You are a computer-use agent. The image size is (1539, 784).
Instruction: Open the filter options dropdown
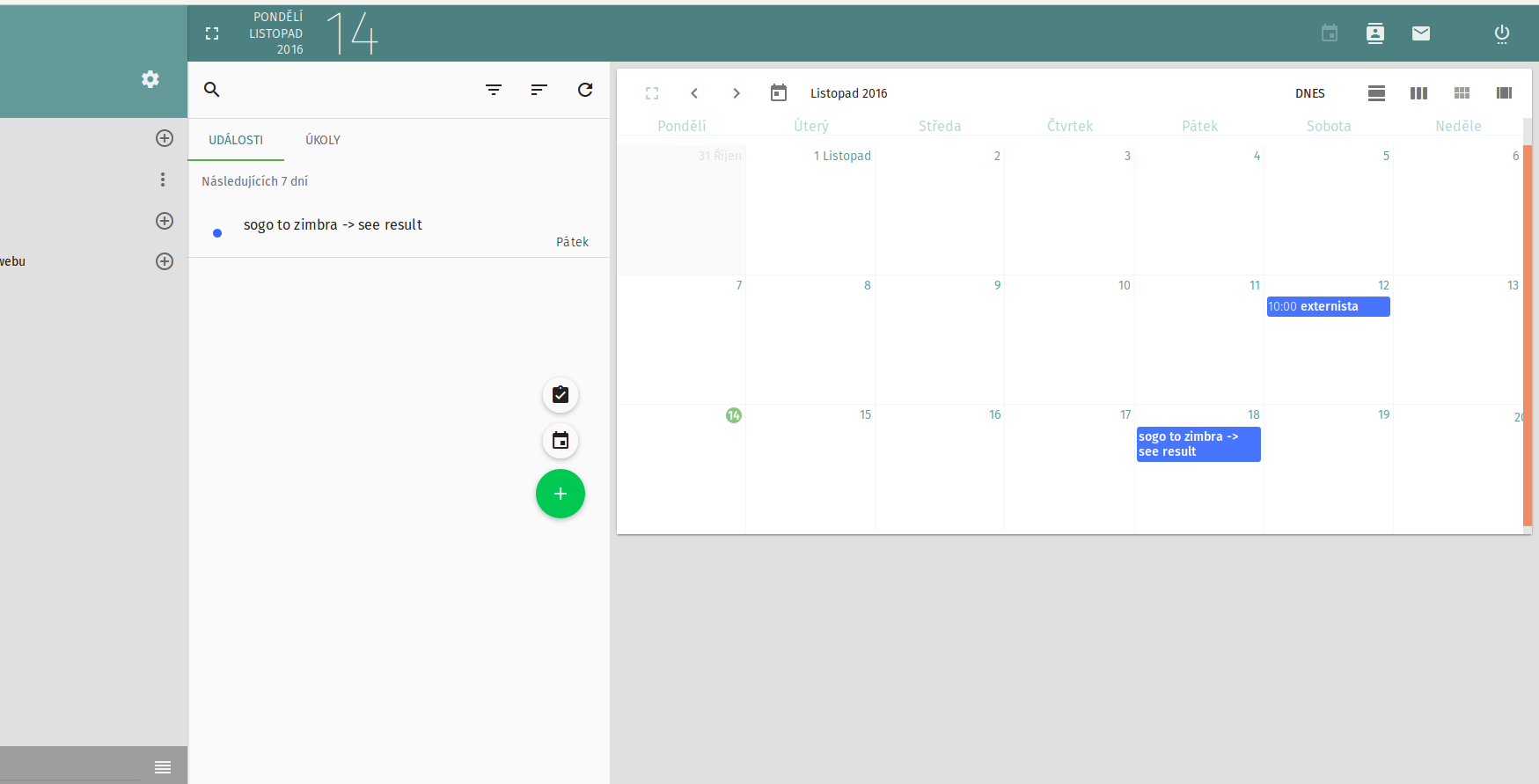tap(494, 90)
